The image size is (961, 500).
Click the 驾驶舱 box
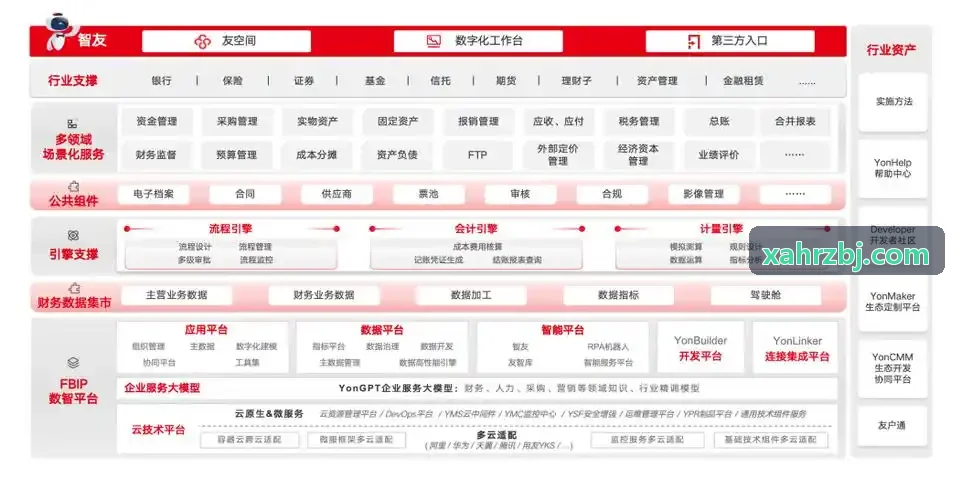coord(765,295)
